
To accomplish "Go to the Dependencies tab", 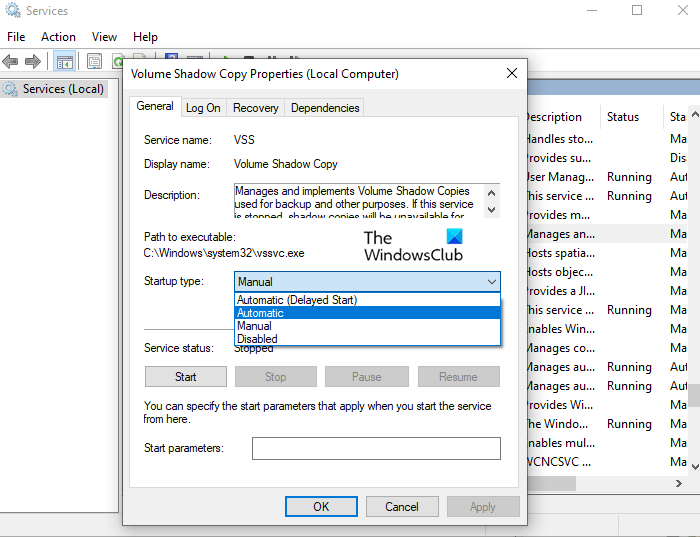I will [x=325, y=108].
